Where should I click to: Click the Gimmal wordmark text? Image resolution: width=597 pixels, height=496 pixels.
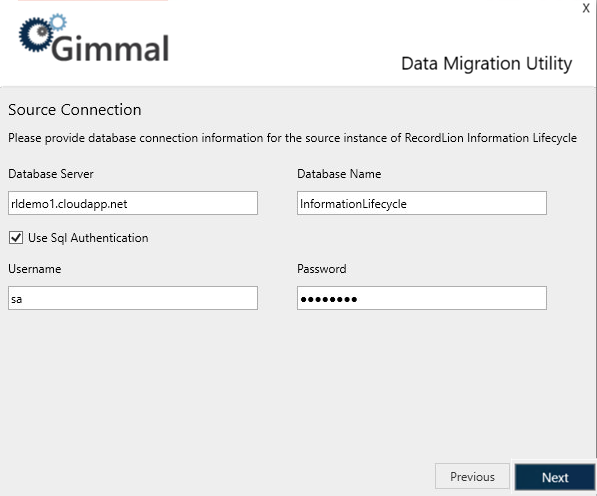(x=110, y=48)
